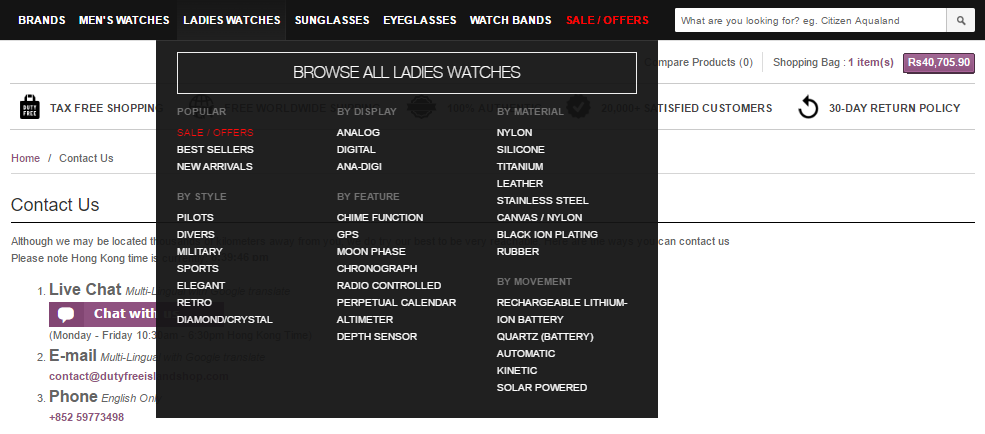985x434 pixels.
Task: Open the Sunglasses menu
Action: pos(332,20)
